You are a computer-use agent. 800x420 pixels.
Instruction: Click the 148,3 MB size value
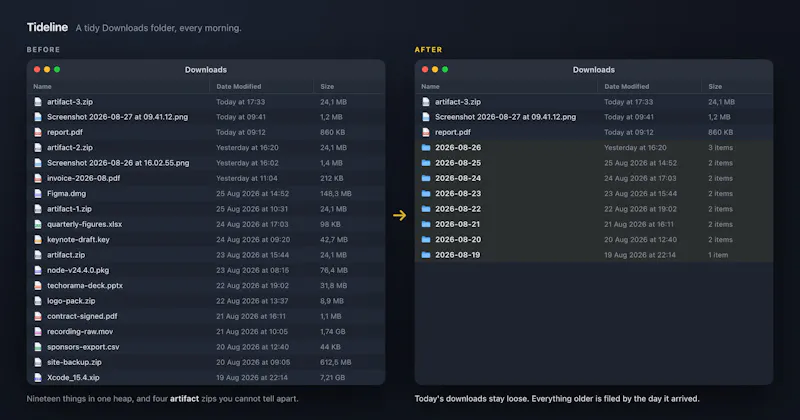click(336, 193)
